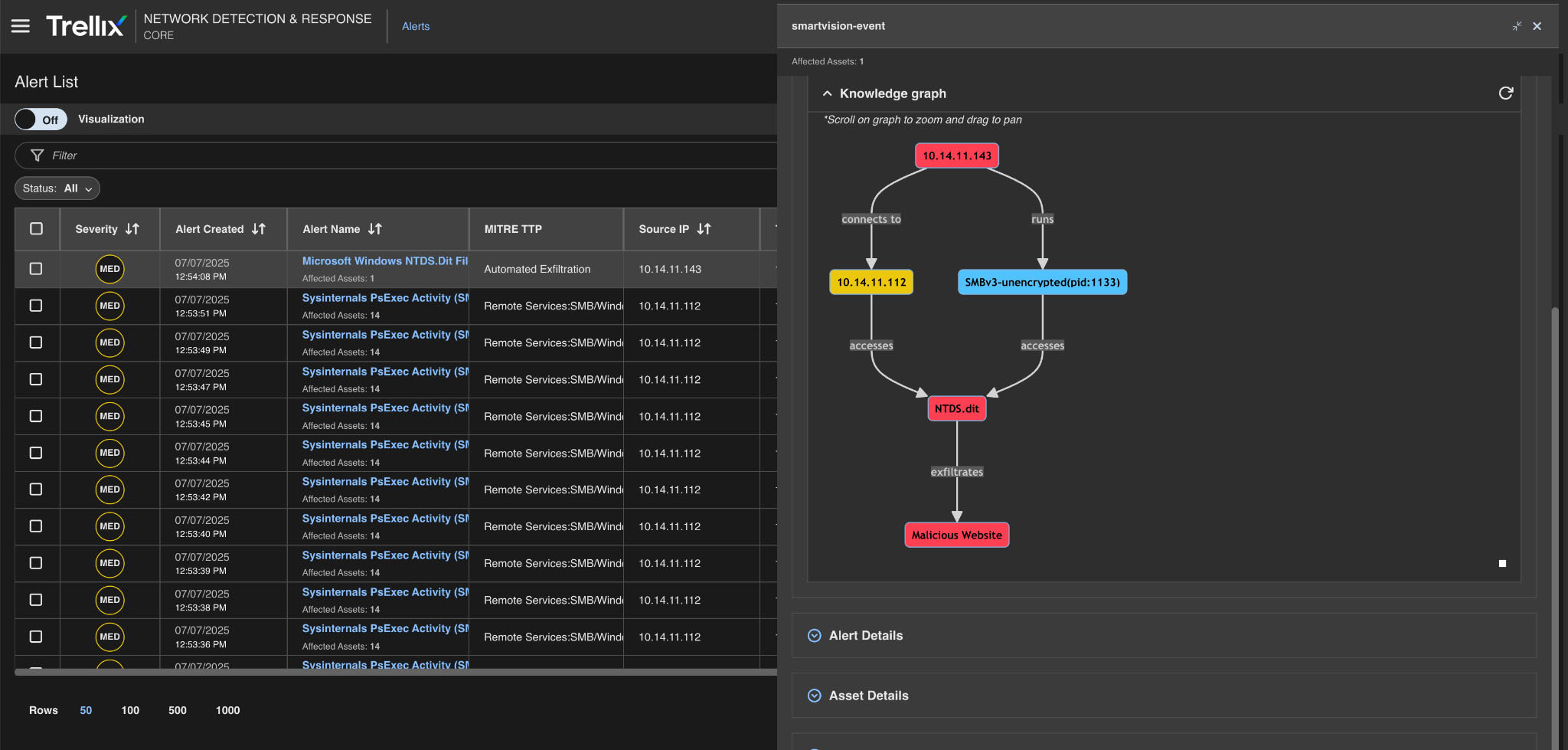Collapse the smartvision-event panel
Viewport: 1568px width, 750px height.
click(1516, 26)
